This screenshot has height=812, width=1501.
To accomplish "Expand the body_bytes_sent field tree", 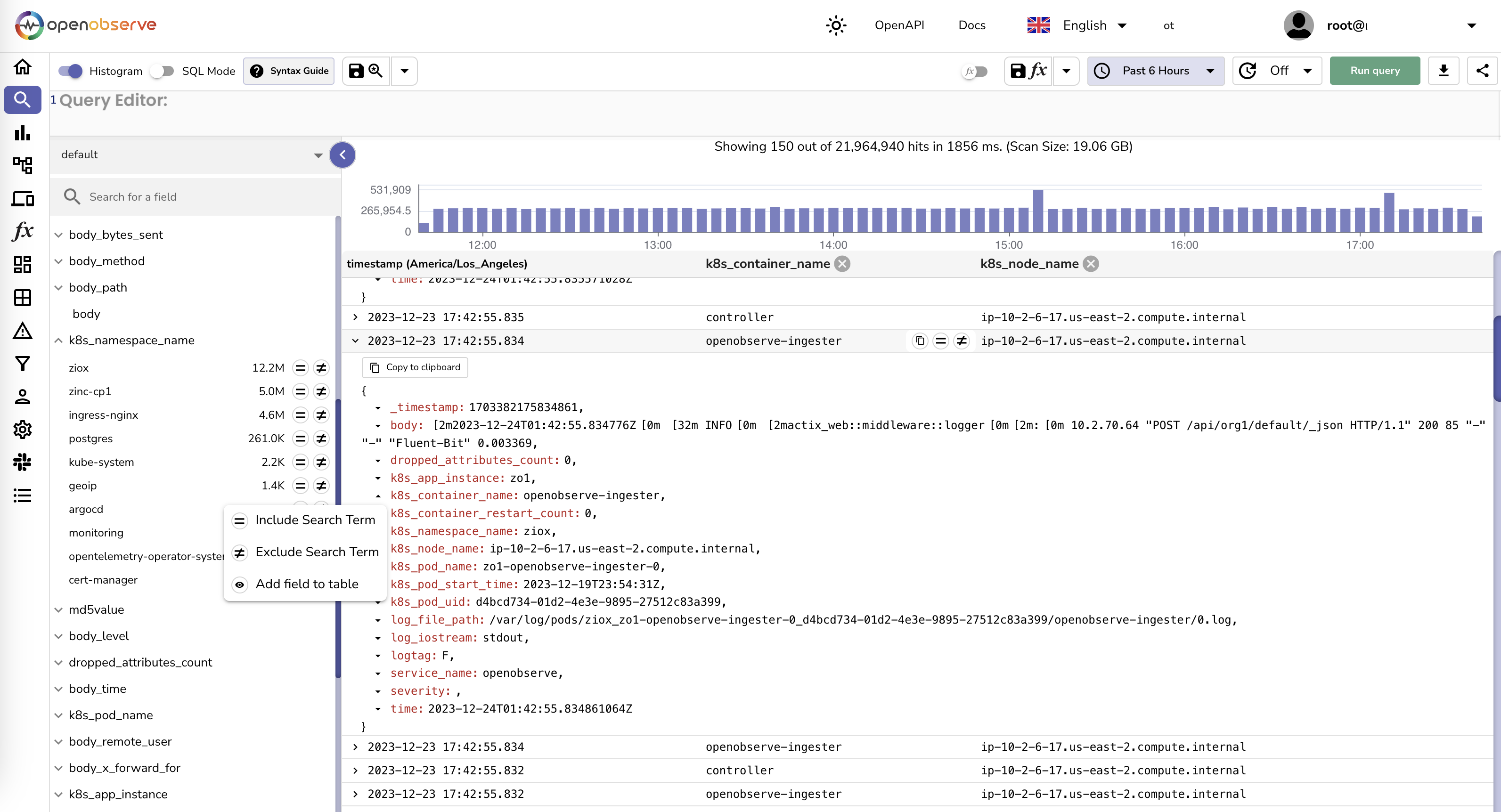I will coord(58,234).
